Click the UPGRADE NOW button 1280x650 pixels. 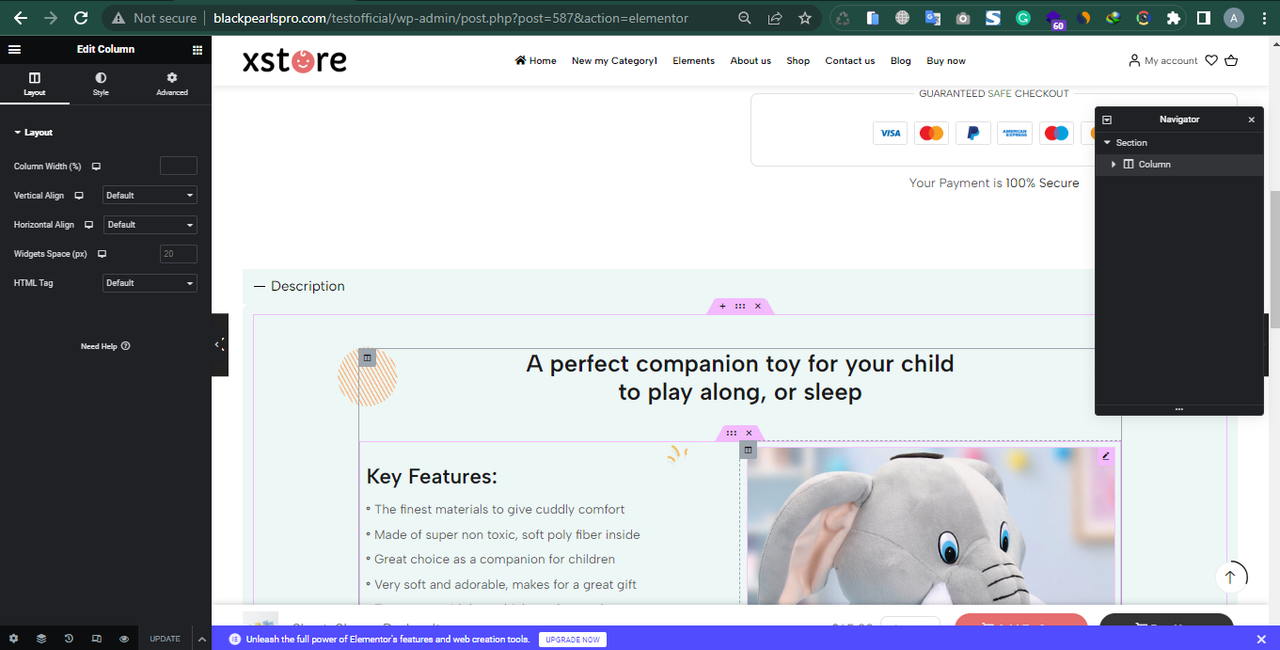pyautogui.click(x=573, y=639)
